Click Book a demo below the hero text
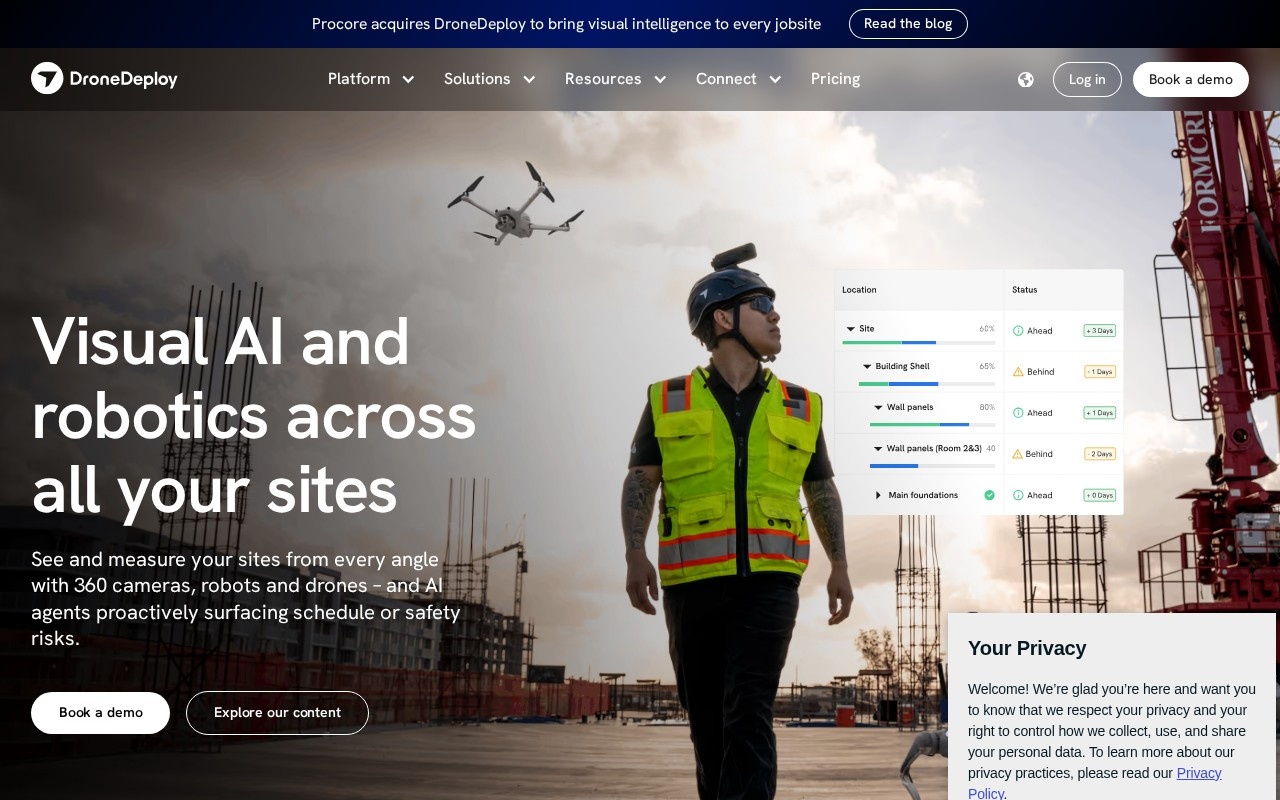The width and height of the screenshot is (1280, 800). click(x=100, y=713)
